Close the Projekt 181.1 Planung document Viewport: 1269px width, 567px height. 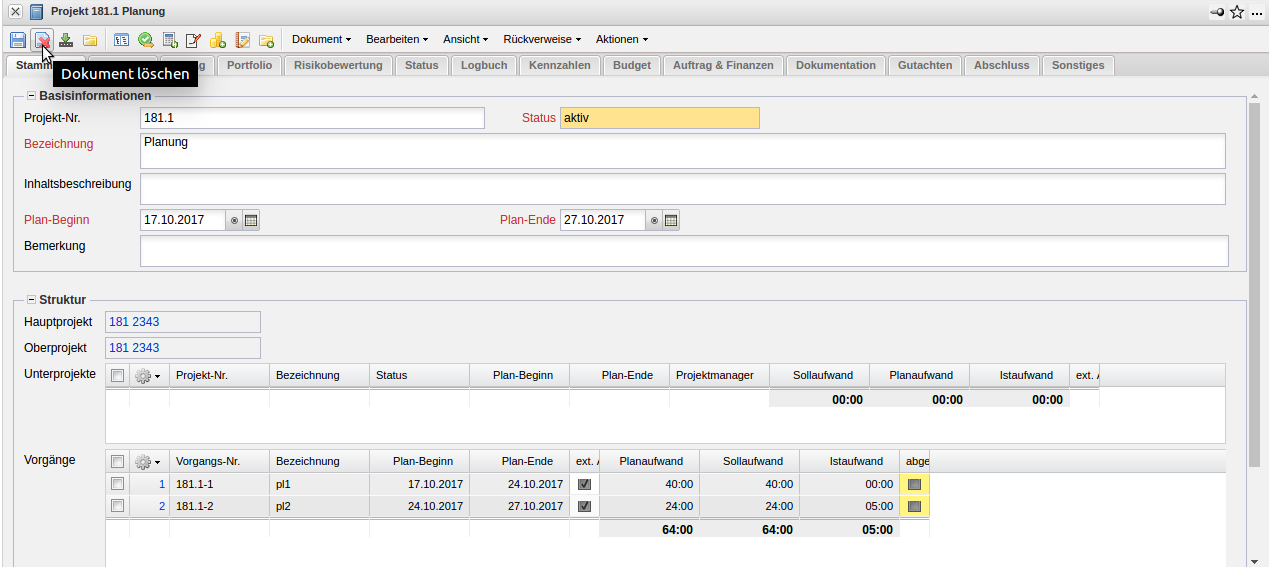15,12
